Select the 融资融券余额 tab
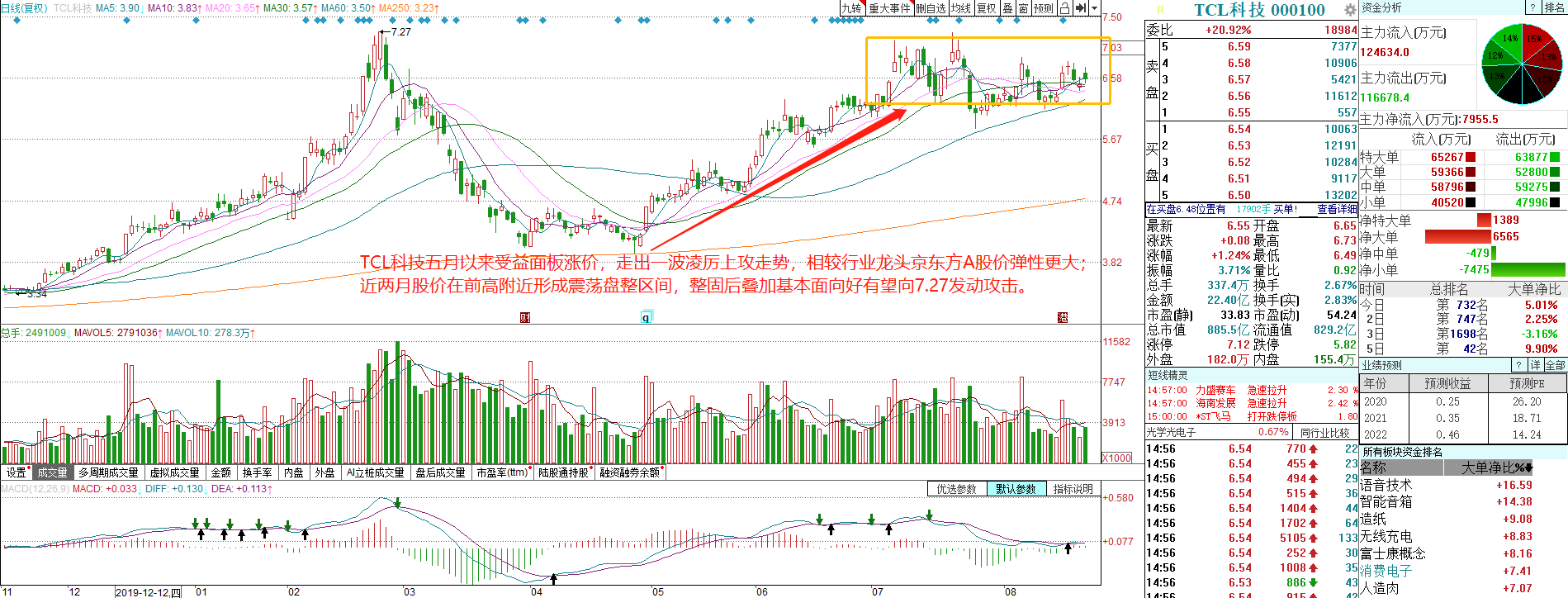The height and width of the screenshot is (598, 1568). (630, 472)
